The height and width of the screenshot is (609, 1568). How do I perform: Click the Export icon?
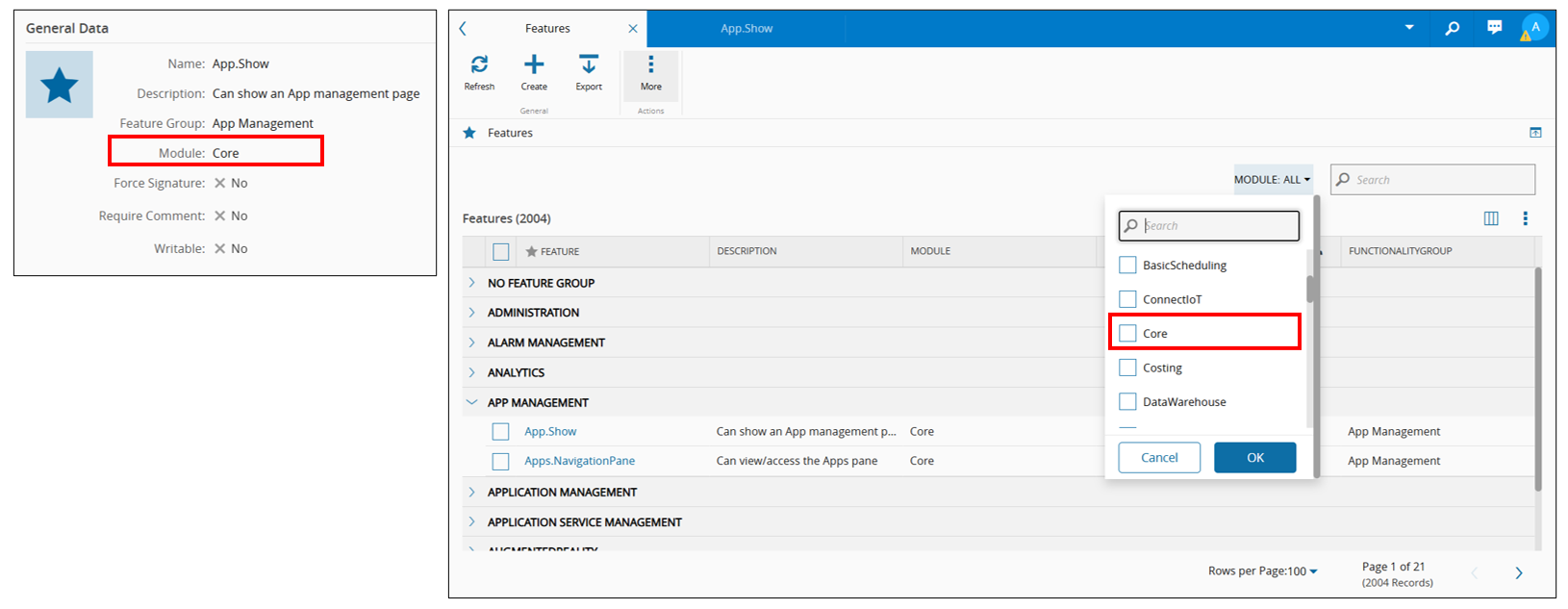(x=589, y=64)
